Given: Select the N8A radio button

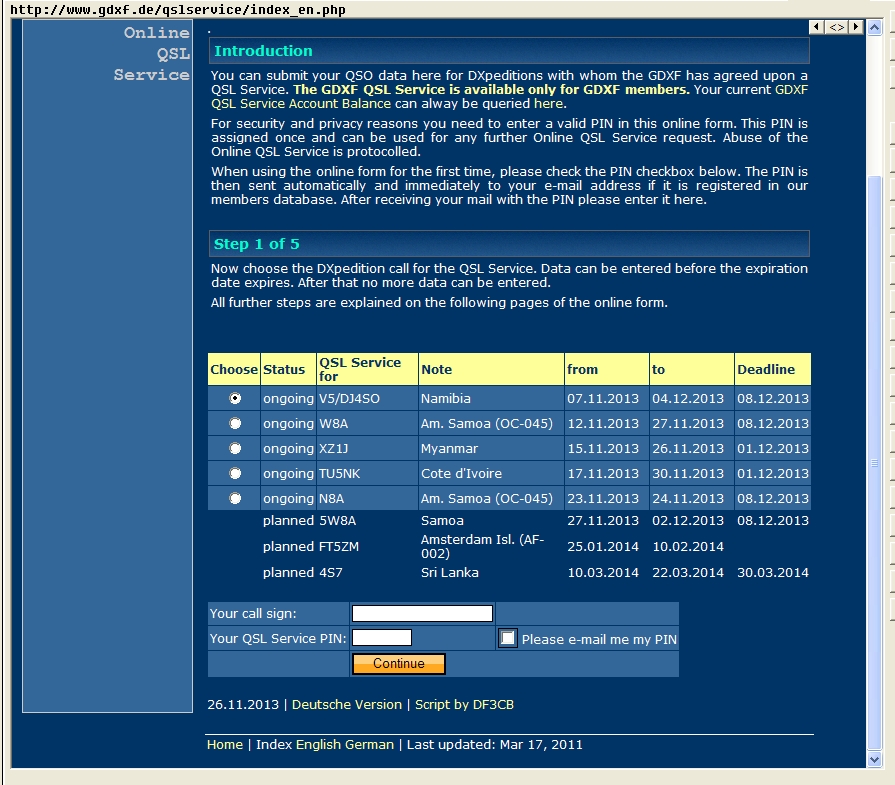Looking at the screenshot, I should pyautogui.click(x=235, y=498).
